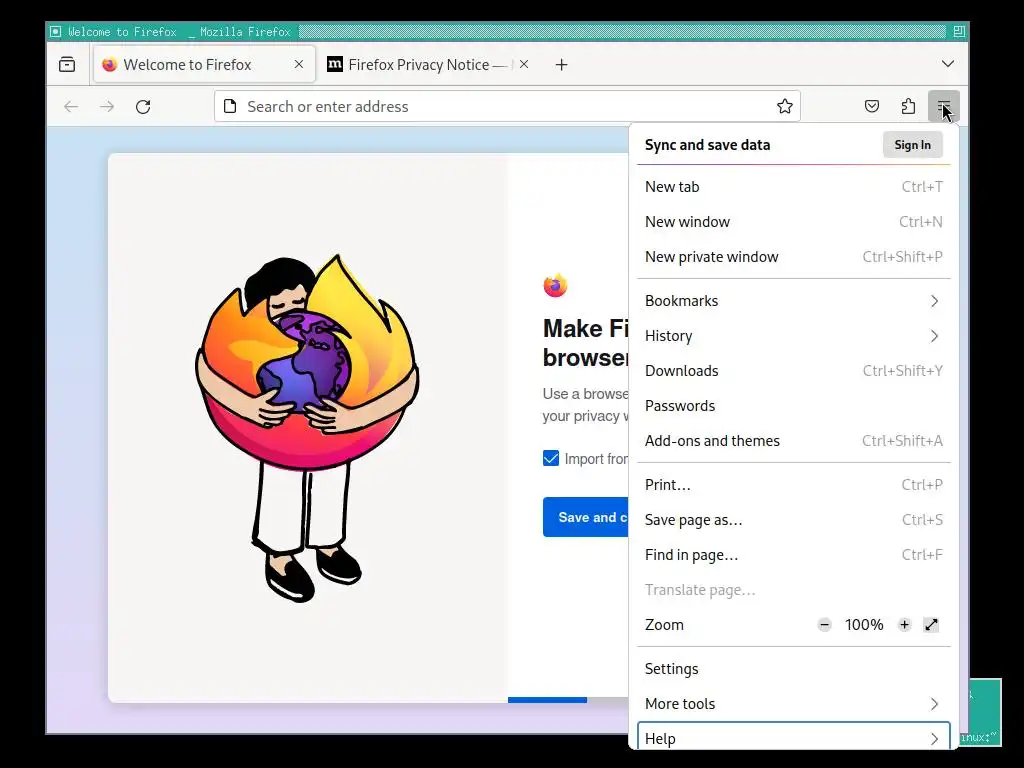Screen dimensions: 1024x768
Task: Click the Firefox logo above the headline
Action: pyautogui.click(x=555, y=285)
